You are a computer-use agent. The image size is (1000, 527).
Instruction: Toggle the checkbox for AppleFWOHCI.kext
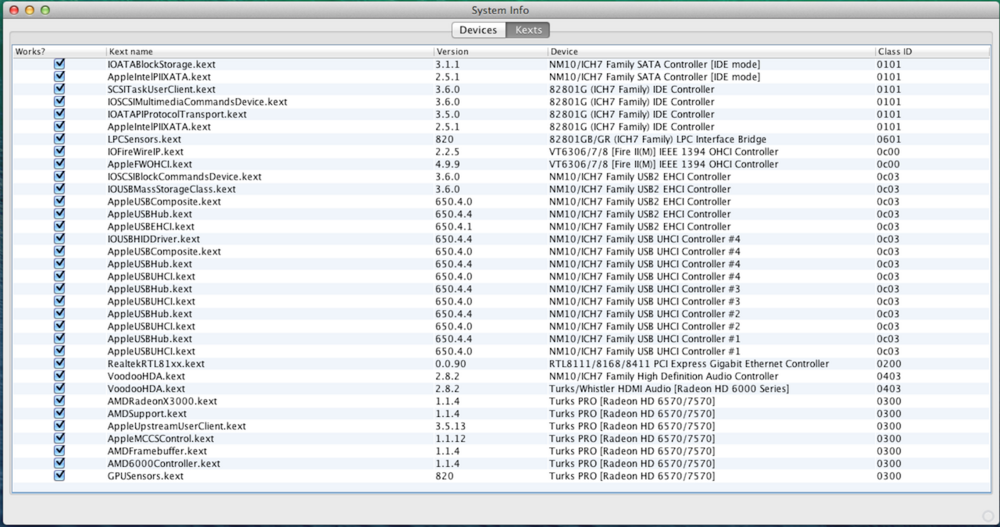click(60, 164)
